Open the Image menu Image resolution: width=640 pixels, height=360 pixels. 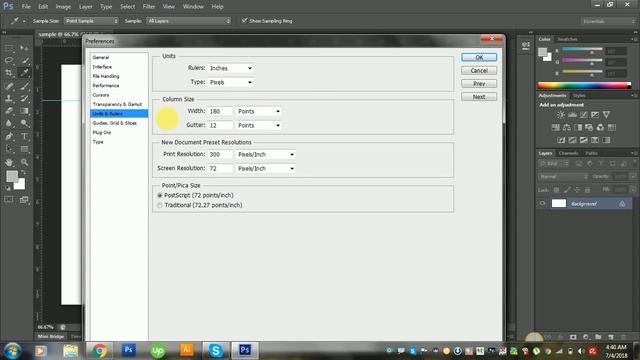pyautogui.click(x=63, y=7)
